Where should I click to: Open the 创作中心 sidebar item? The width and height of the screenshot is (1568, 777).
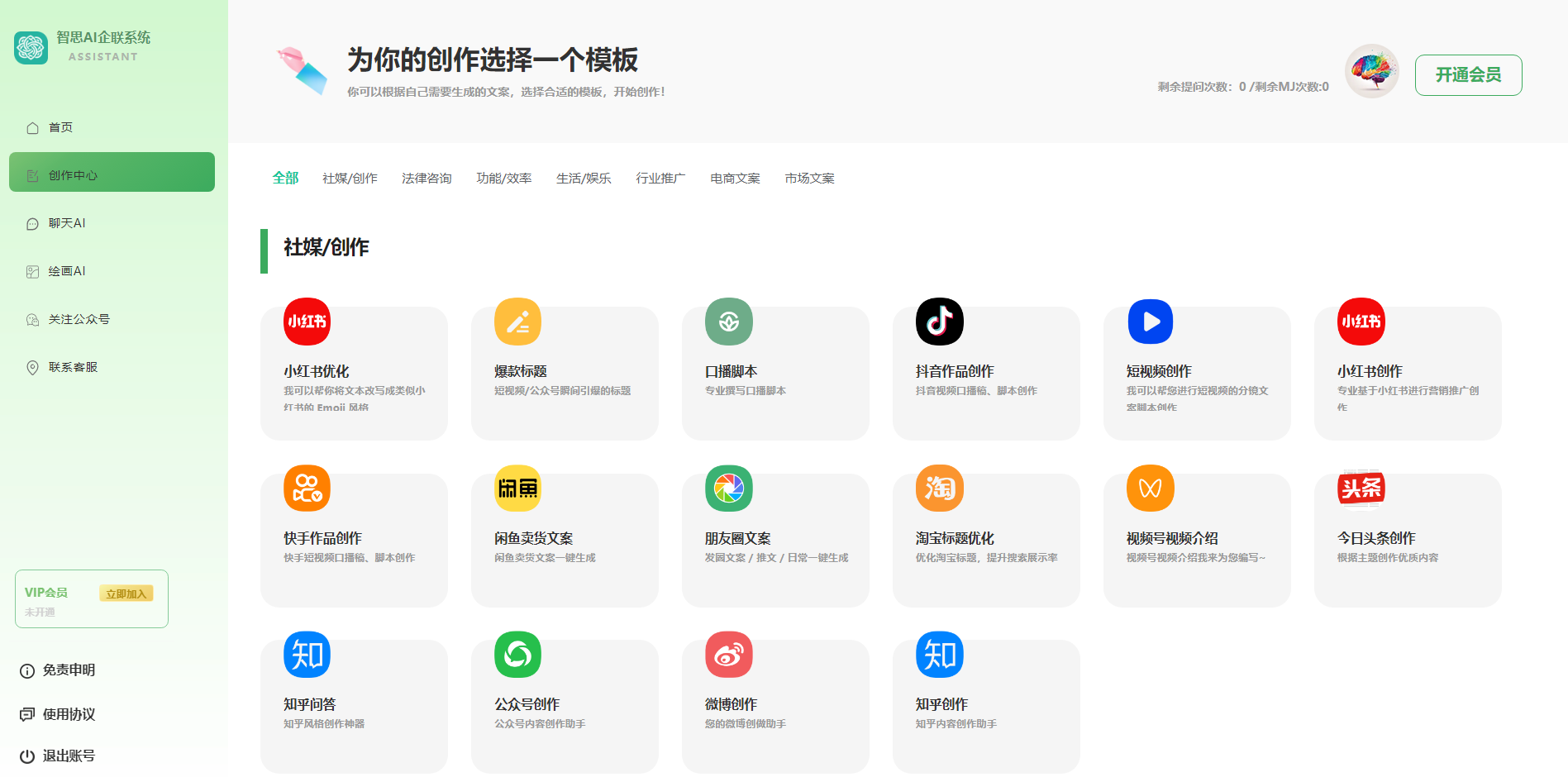112,172
